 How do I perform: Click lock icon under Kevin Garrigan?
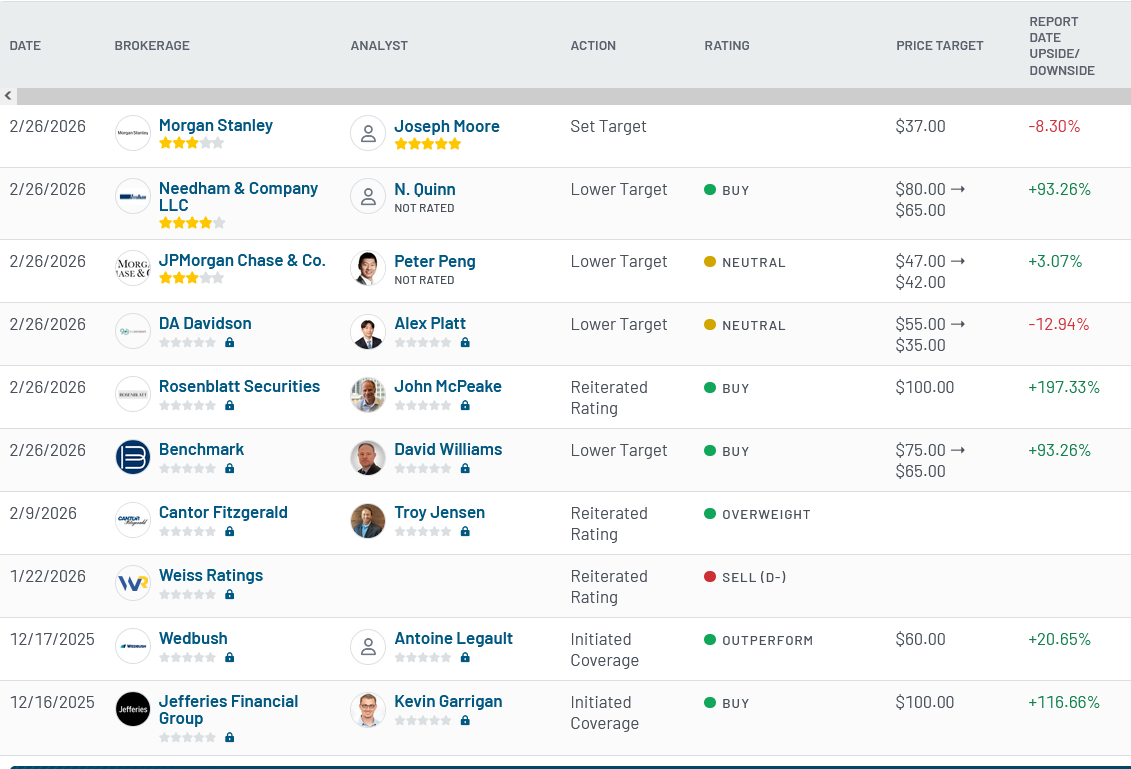pos(465,720)
